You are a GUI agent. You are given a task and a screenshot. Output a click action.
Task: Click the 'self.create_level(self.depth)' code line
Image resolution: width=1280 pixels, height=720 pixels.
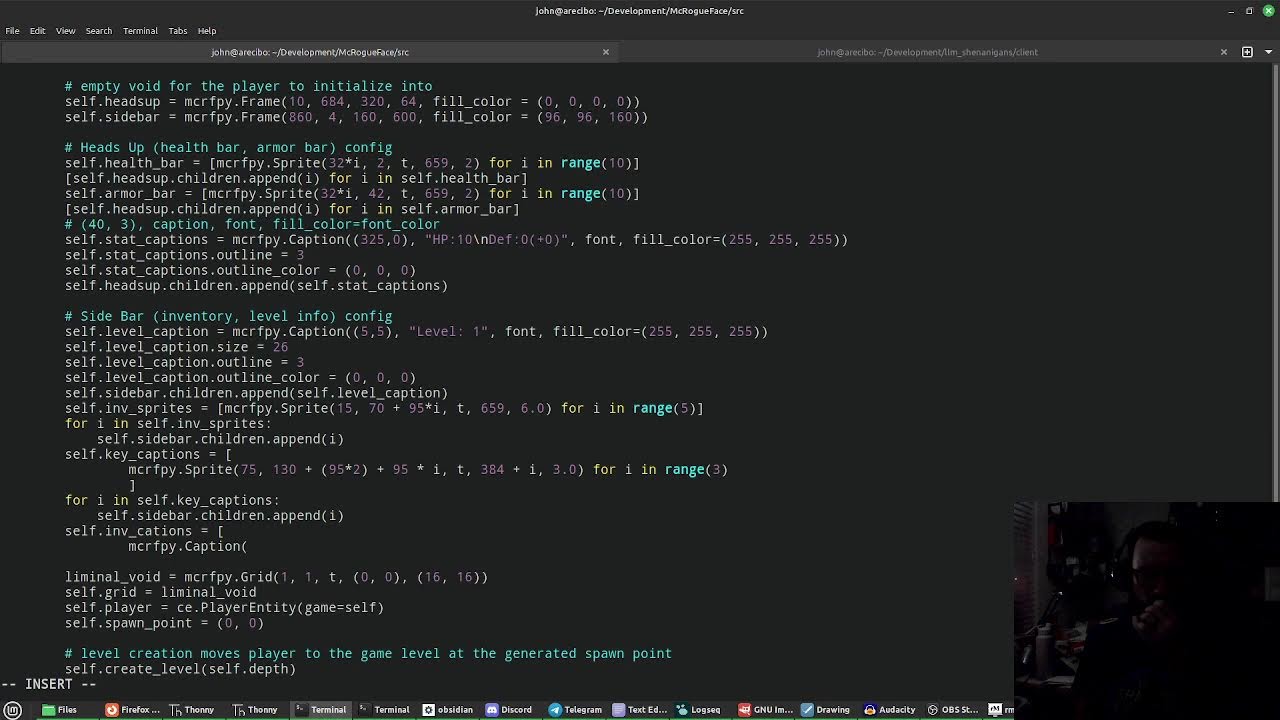click(x=180, y=669)
